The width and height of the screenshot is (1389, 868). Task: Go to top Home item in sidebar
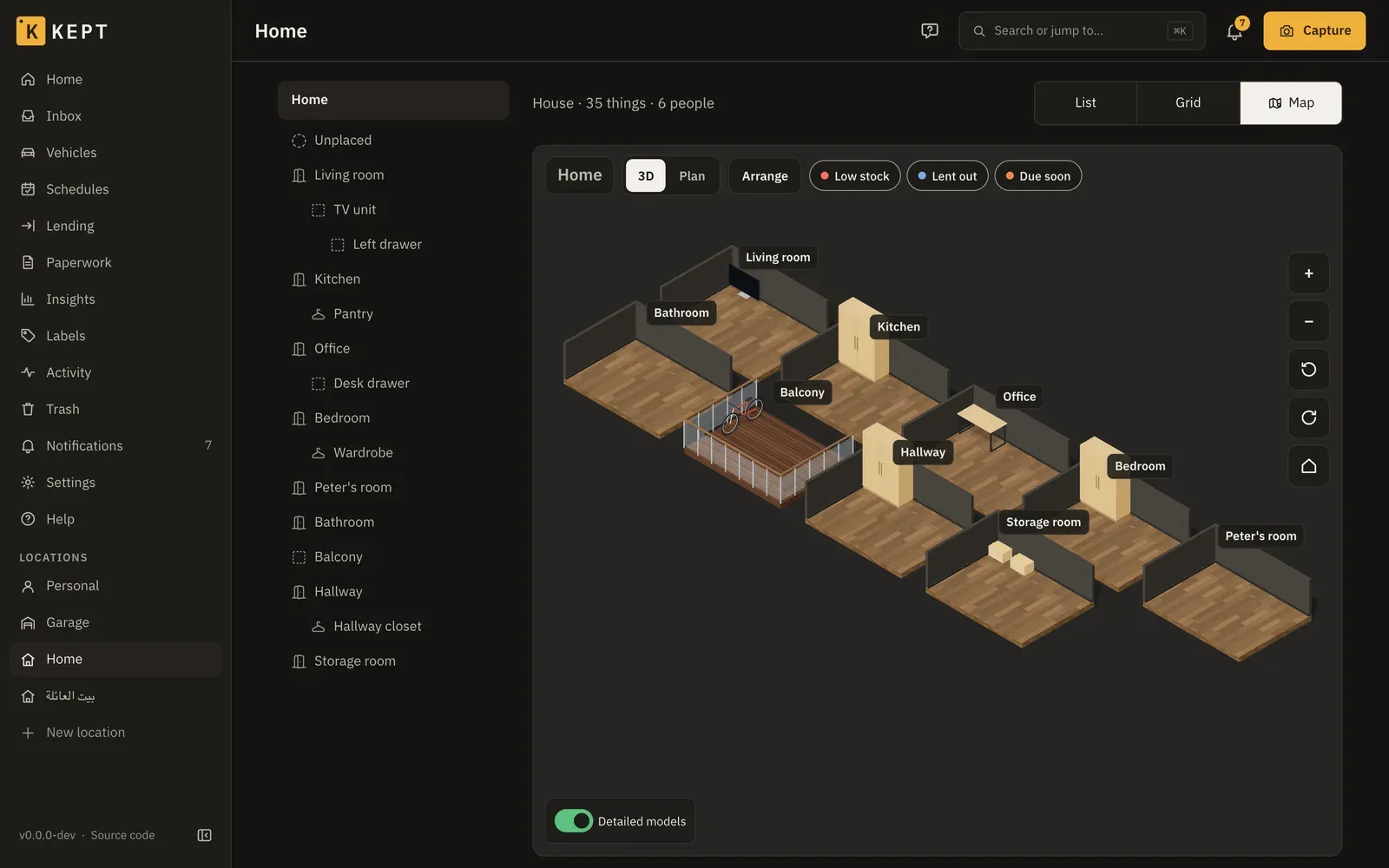click(x=115, y=79)
